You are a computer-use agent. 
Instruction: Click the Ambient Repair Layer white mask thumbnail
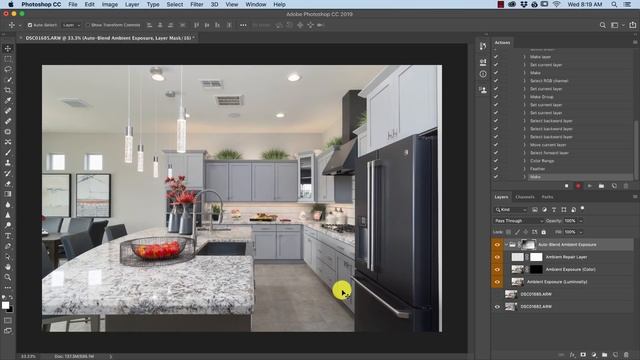pos(536,257)
